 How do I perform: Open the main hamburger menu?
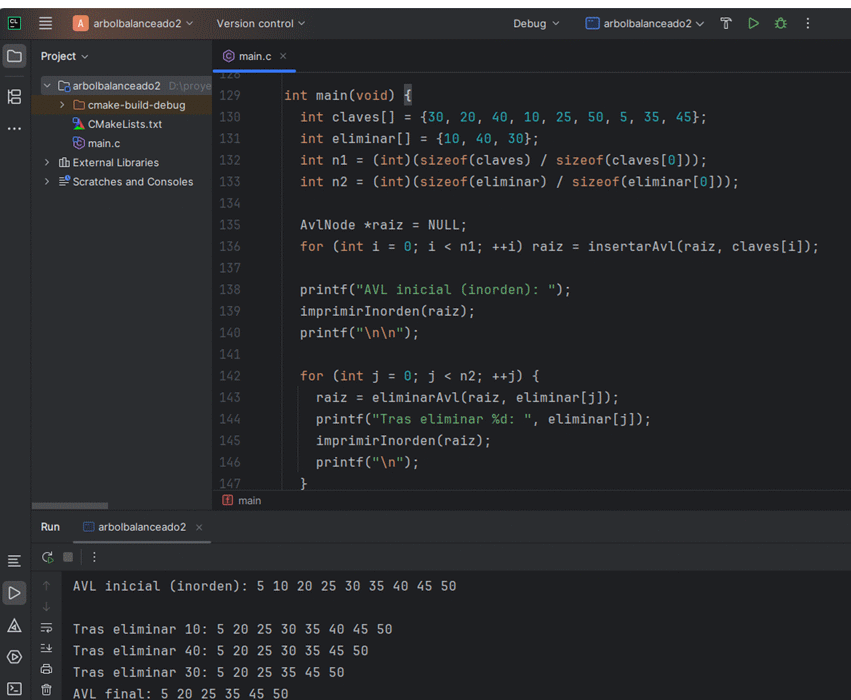click(x=46, y=23)
